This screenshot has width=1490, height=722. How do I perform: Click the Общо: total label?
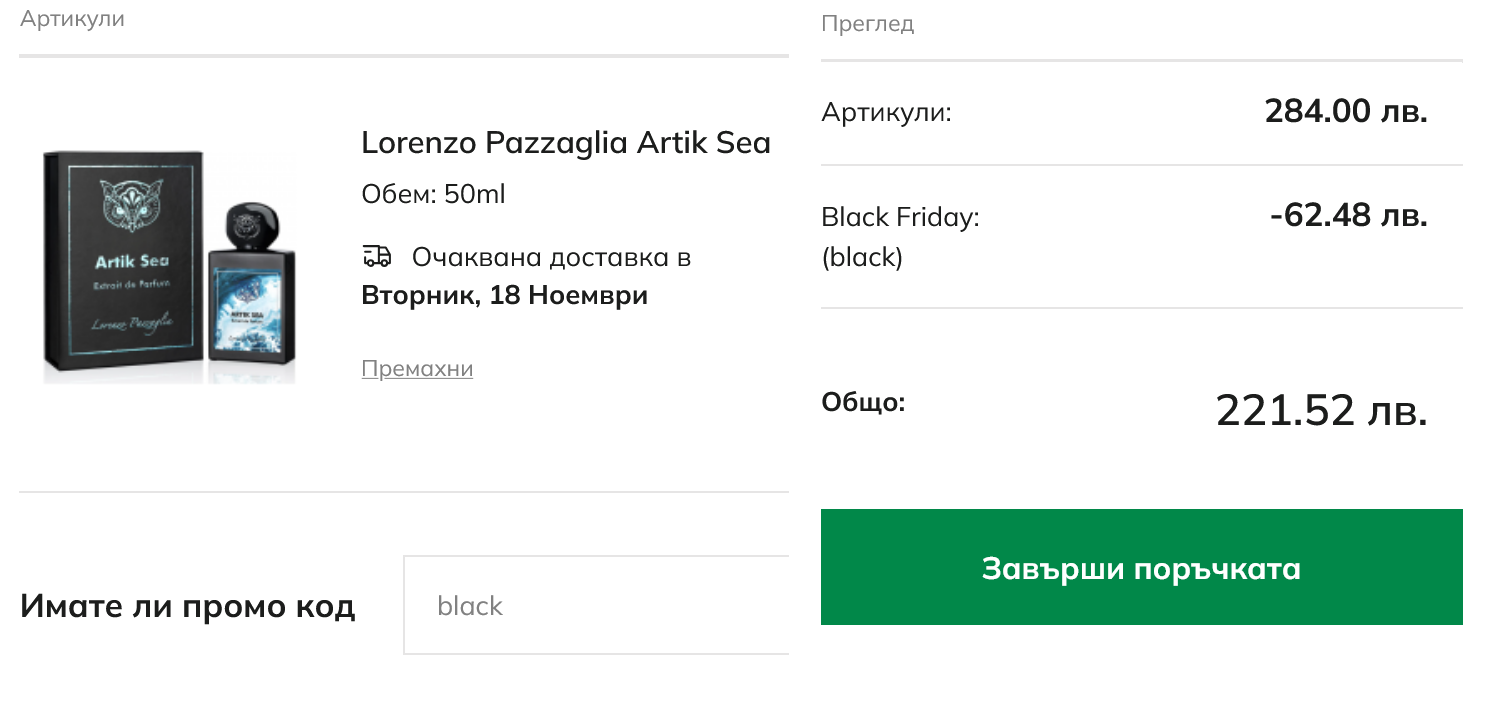coord(863,403)
